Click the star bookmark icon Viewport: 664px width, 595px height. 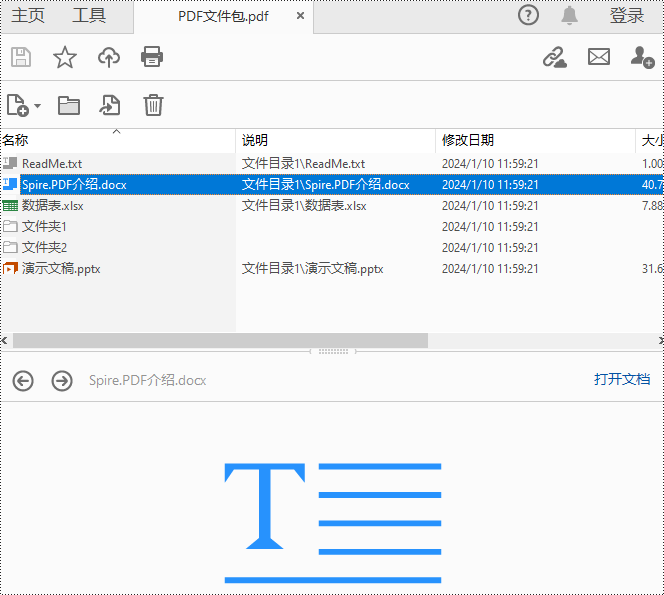[65, 57]
